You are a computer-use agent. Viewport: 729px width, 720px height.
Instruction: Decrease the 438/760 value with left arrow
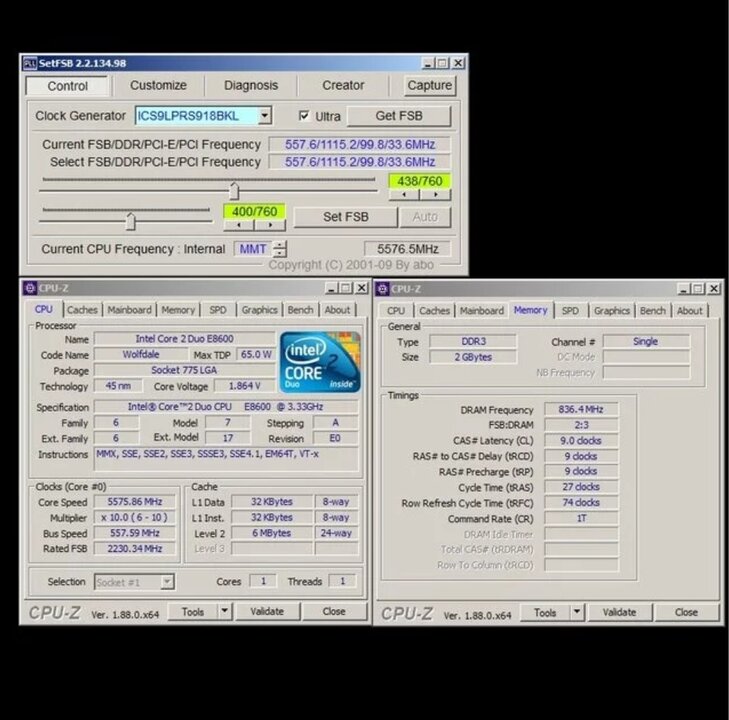404,195
